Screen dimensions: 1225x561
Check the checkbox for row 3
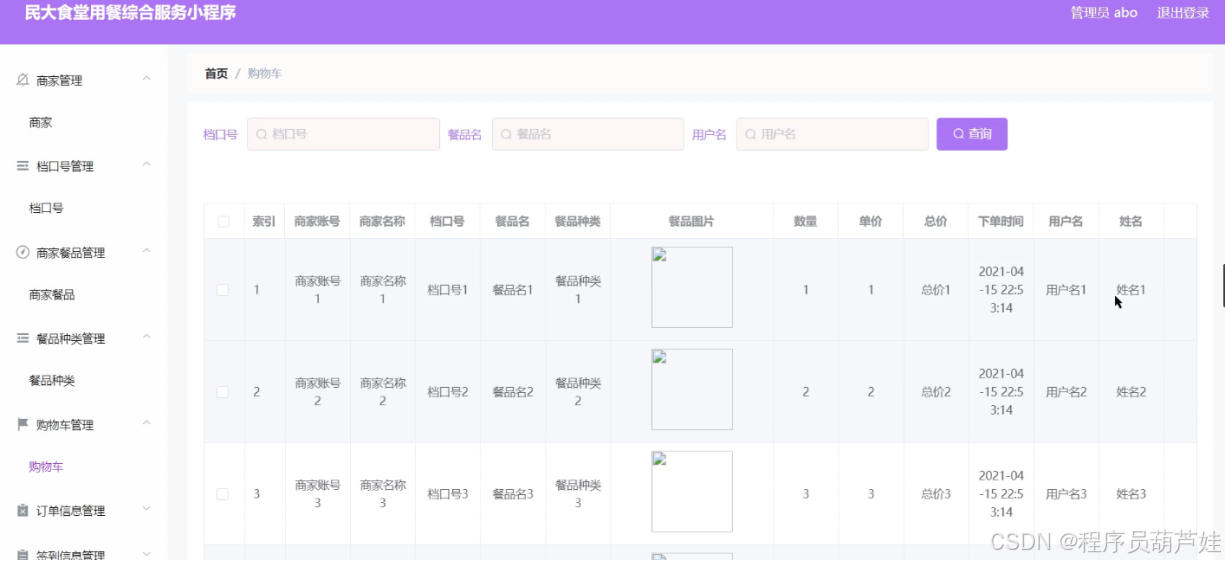click(223, 494)
